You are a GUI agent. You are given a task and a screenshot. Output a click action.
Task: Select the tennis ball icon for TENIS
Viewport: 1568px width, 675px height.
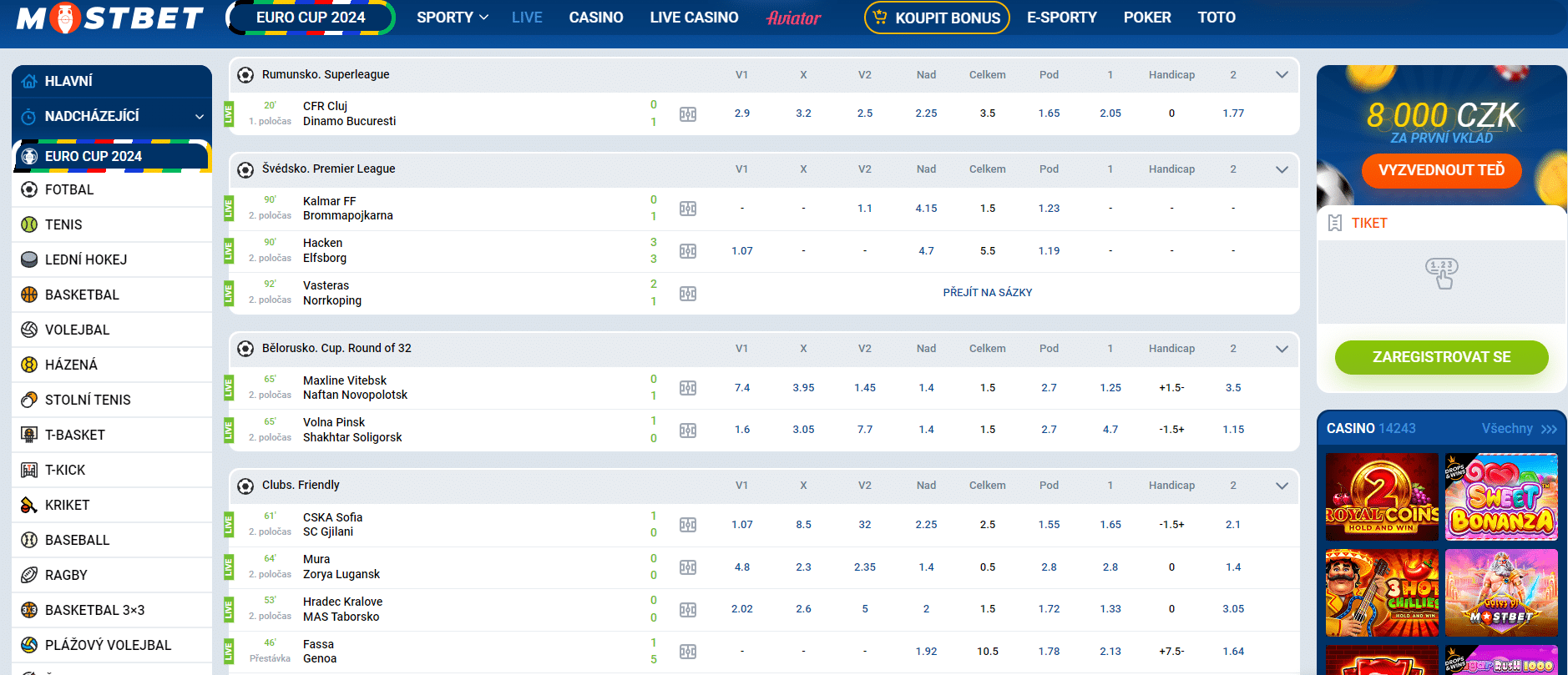click(x=29, y=224)
